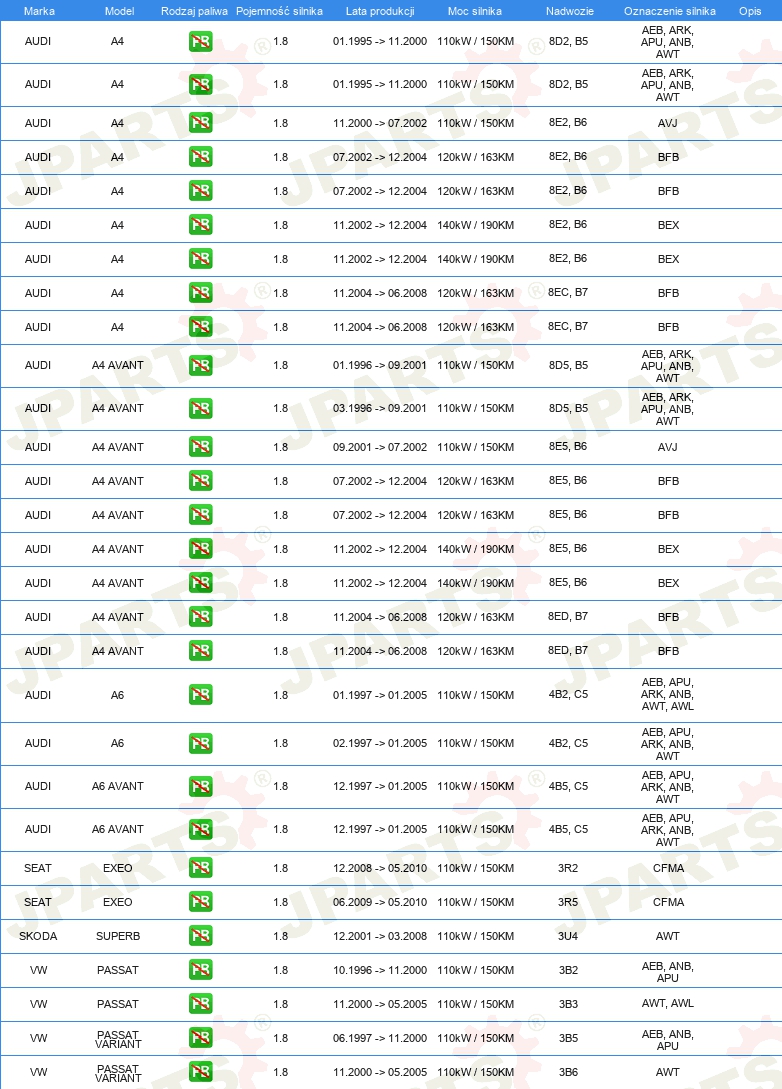Click the Model column header
This screenshot has height=1089, width=782.
119,11
